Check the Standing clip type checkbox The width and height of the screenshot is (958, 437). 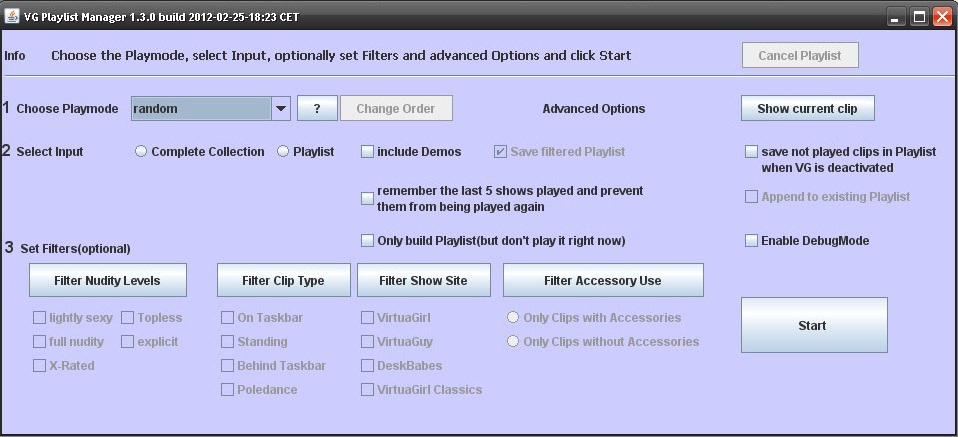point(227,342)
